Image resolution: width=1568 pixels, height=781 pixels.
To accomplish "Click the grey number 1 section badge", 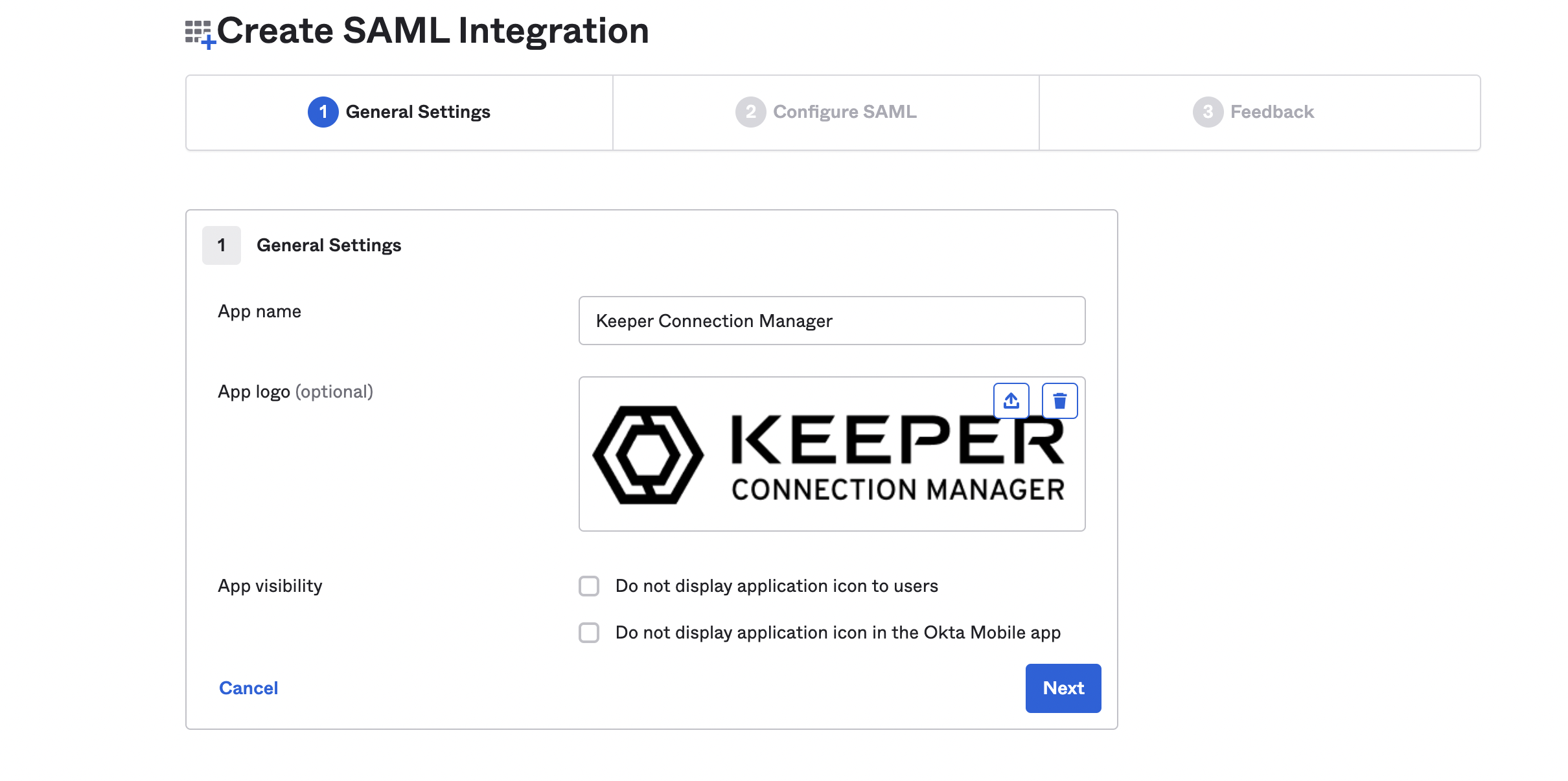I will (222, 245).
